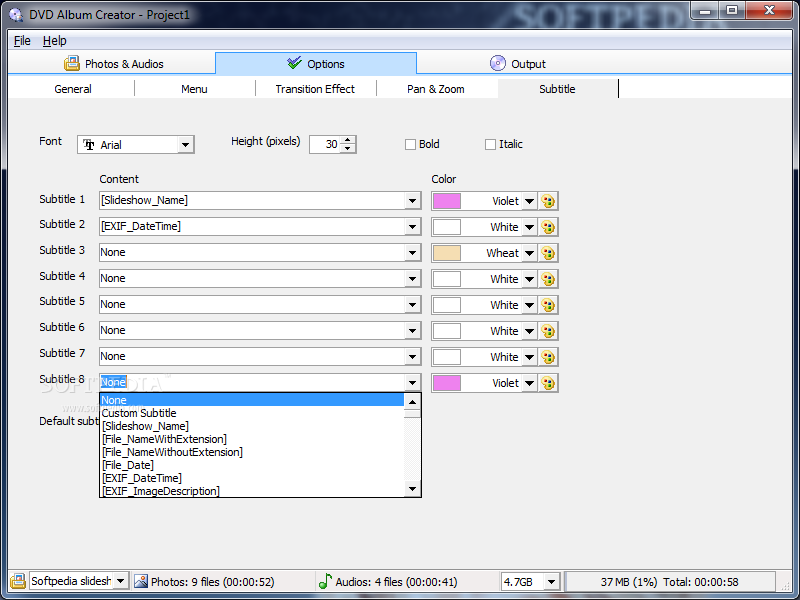Click the DVD Album Creator title bar icon

pos(16,15)
